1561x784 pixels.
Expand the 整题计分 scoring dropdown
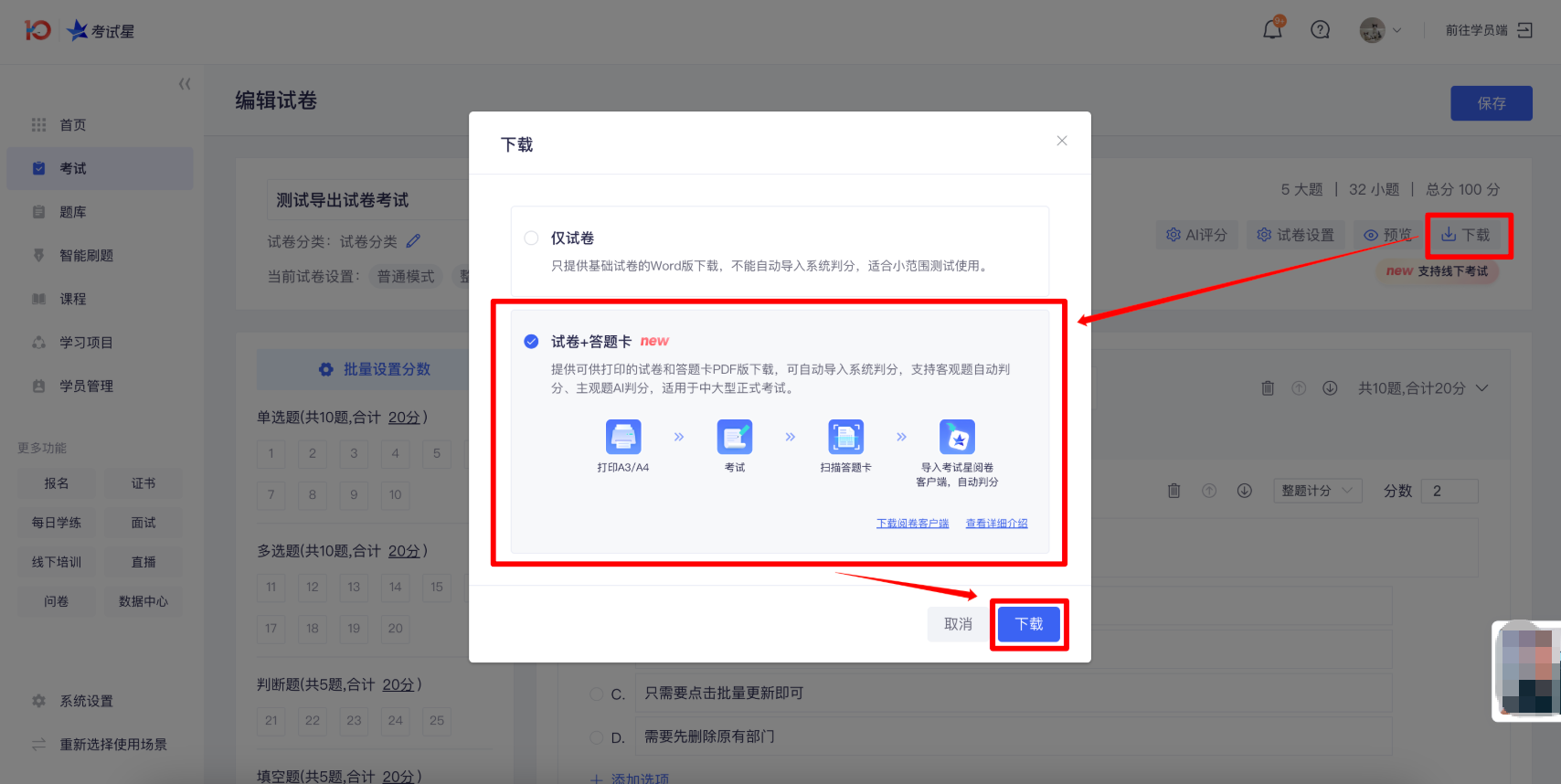point(1317,491)
